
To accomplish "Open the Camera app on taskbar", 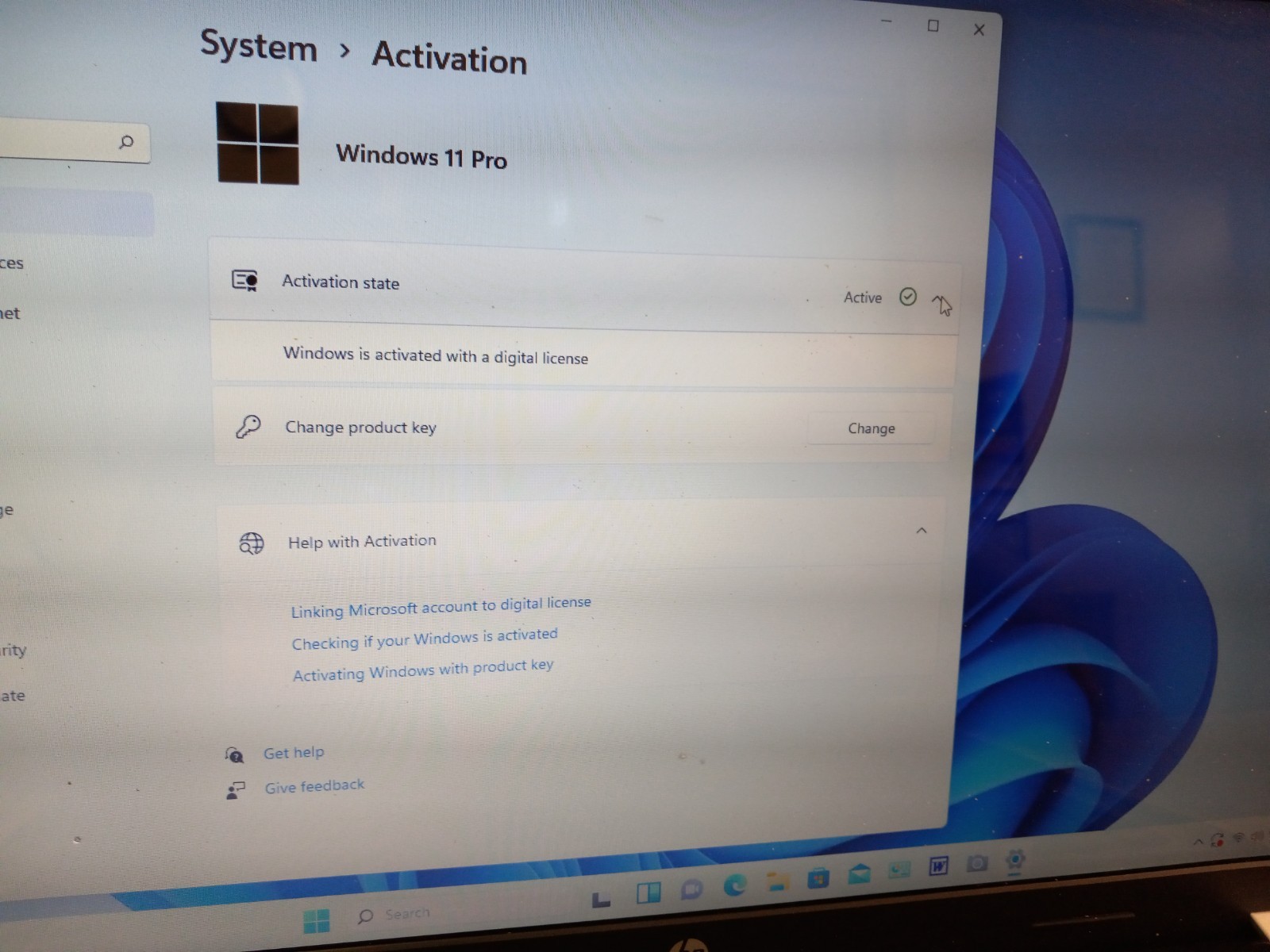I will [x=978, y=863].
